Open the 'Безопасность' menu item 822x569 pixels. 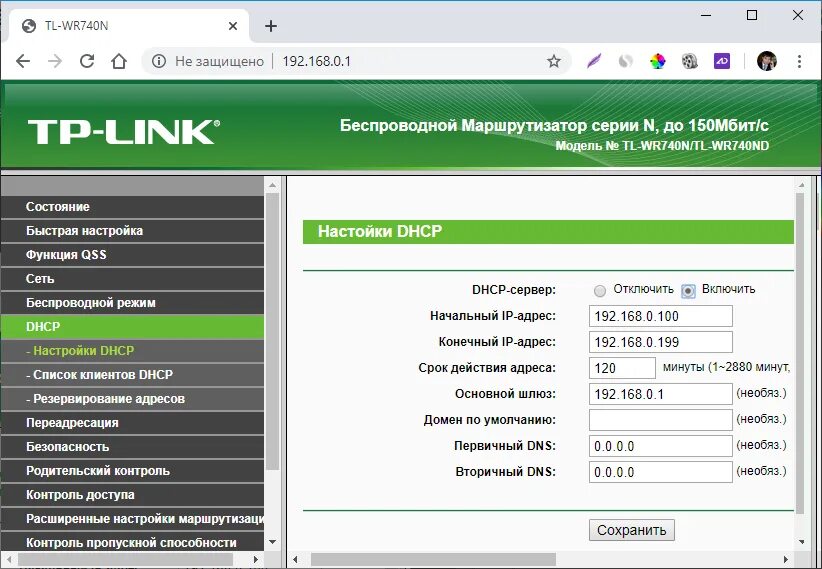point(132,447)
